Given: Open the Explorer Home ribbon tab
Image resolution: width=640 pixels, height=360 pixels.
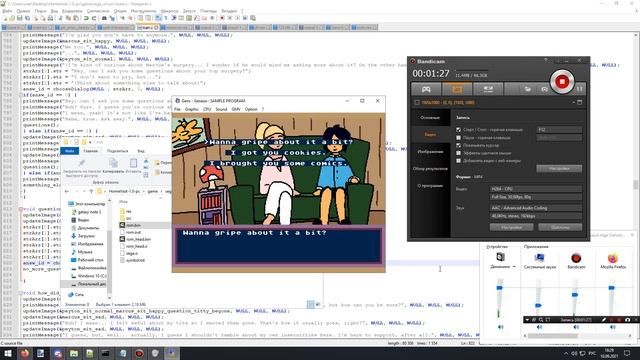Looking at the screenshot, I should point(91,151).
